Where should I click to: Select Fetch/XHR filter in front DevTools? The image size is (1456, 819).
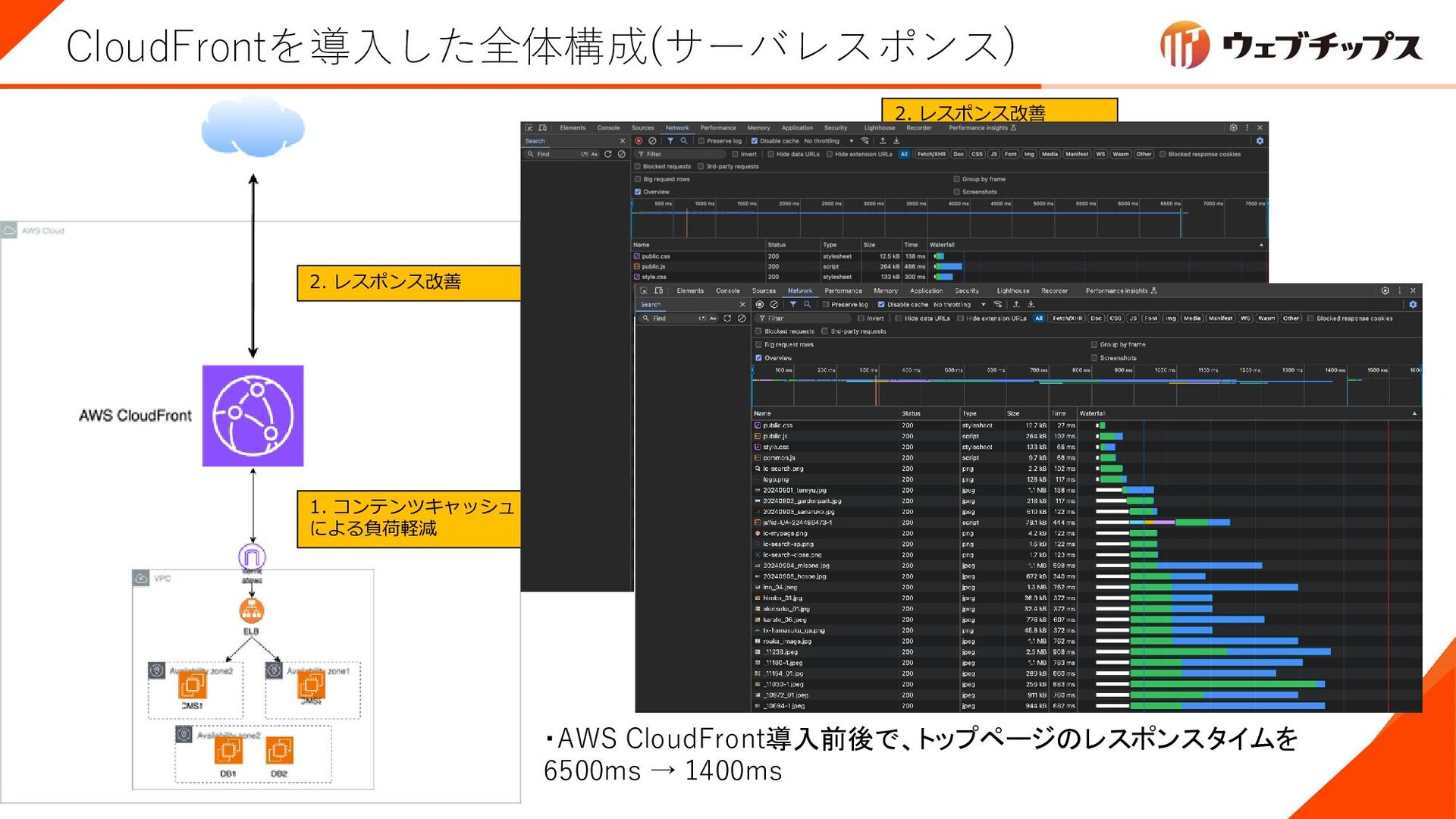pyautogui.click(x=1068, y=318)
